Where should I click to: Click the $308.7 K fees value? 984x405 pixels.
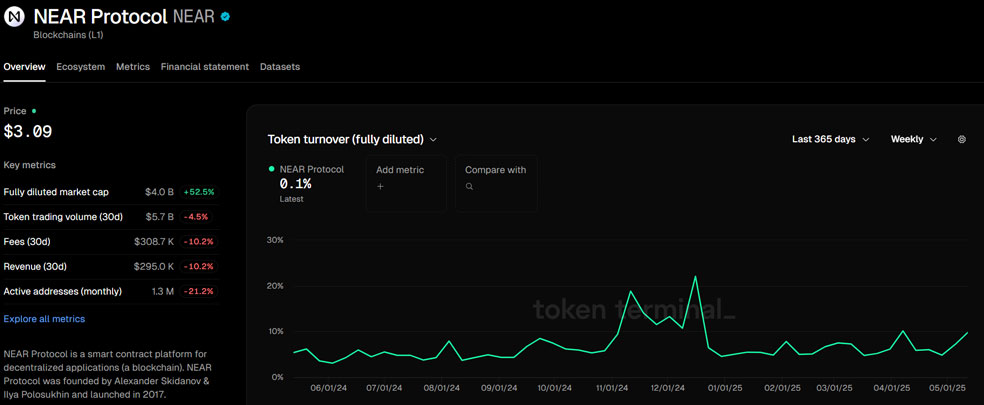pyautogui.click(x=154, y=242)
